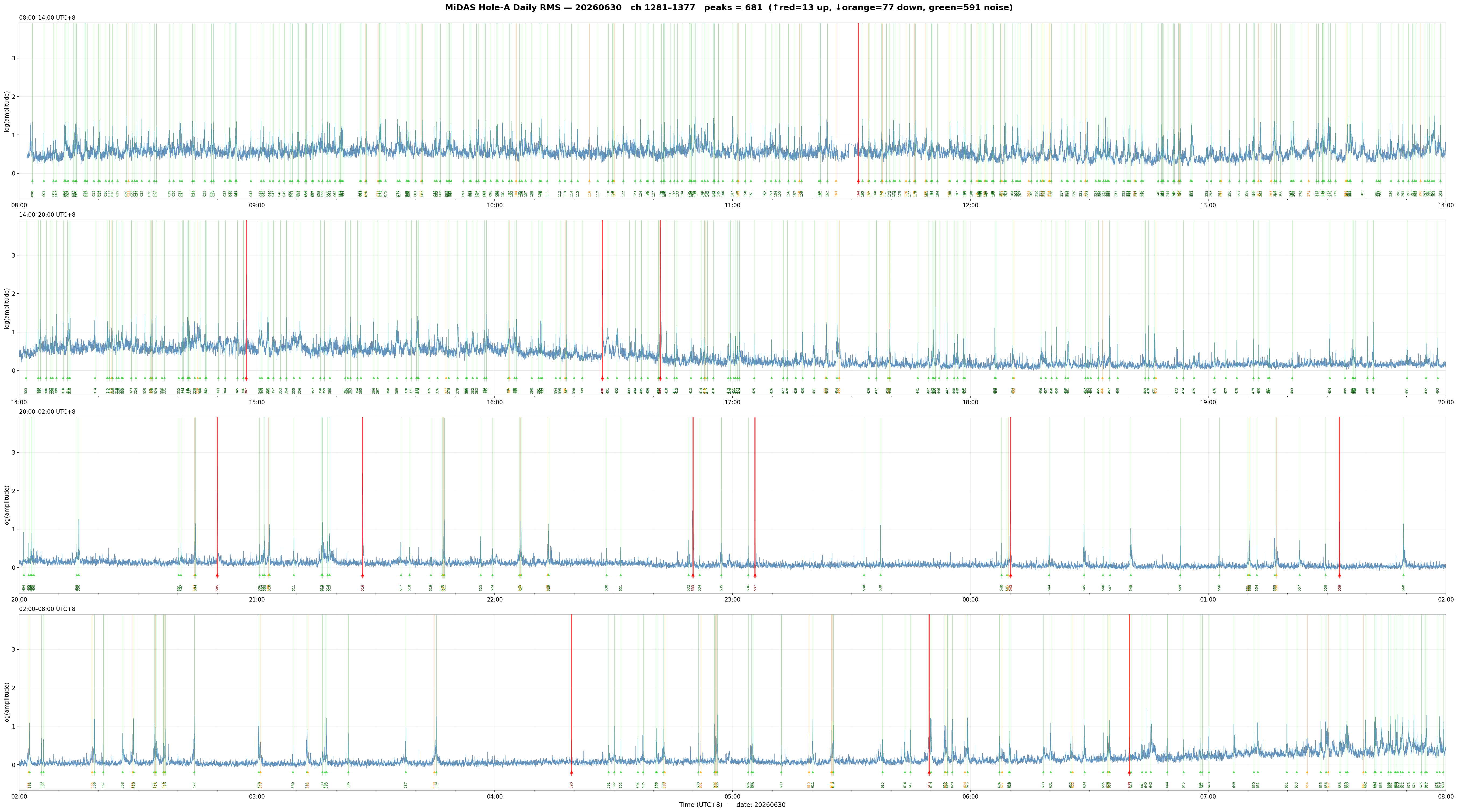This screenshot has height=812, width=1458.
Task: Click the 15:00 tick label on the time axis
Action: (257, 402)
